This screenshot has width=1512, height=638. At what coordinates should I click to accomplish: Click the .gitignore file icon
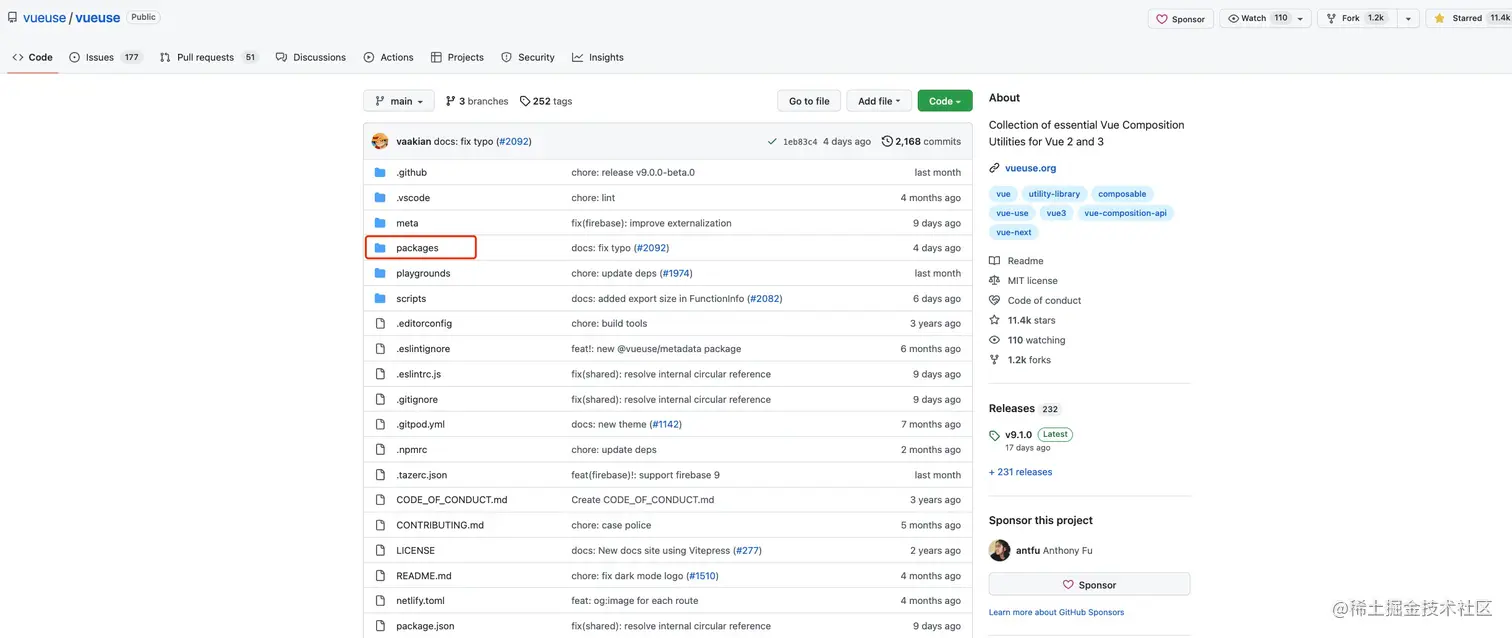click(x=380, y=399)
